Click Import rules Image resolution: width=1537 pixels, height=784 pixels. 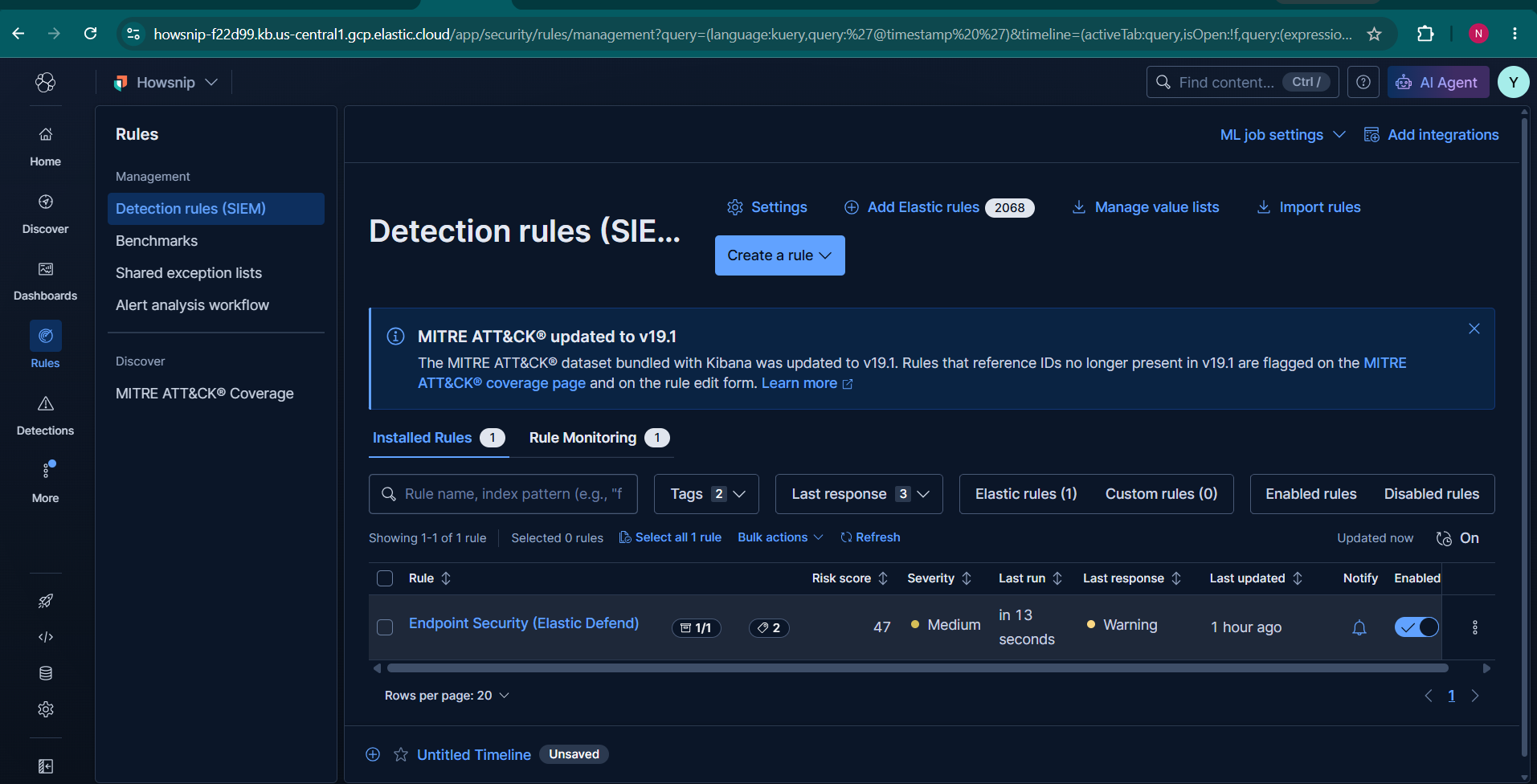click(x=1309, y=207)
